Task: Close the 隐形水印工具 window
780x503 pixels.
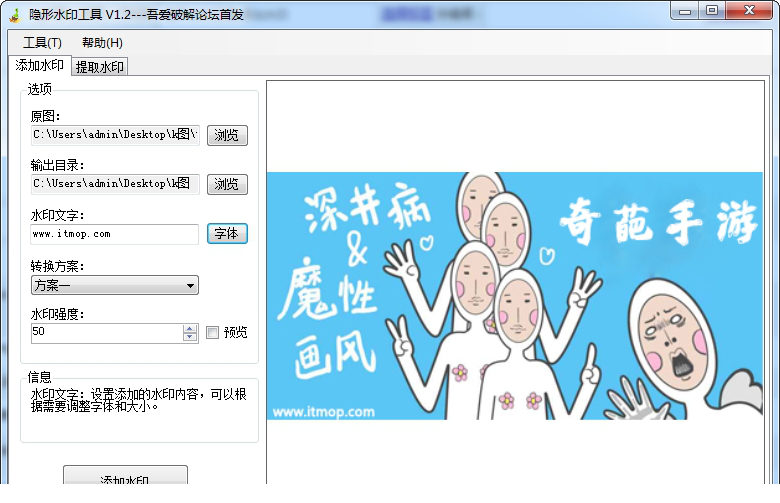Action: click(749, 10)
